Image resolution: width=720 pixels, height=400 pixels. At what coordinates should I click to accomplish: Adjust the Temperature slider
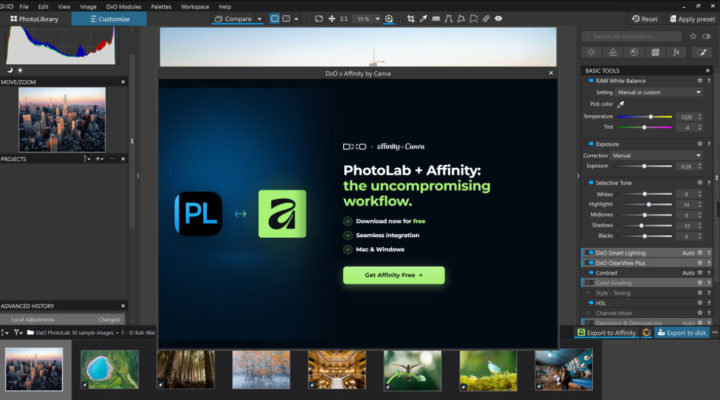coord(645,117)
